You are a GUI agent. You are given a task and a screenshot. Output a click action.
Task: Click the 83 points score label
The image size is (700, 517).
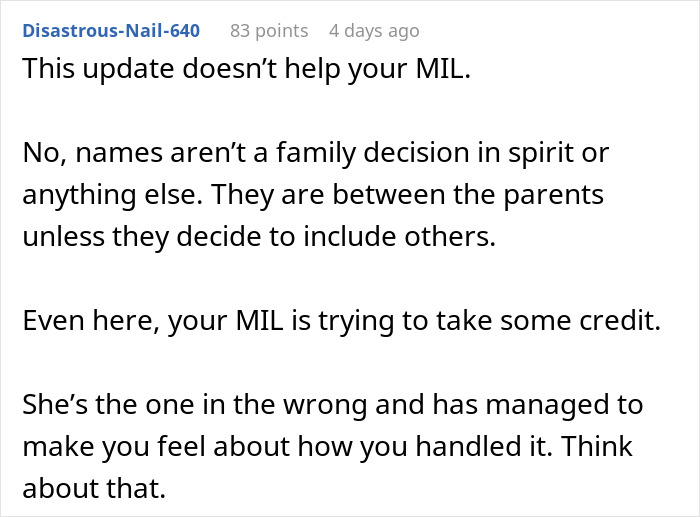pyautogui.click(x=269, y=31)
